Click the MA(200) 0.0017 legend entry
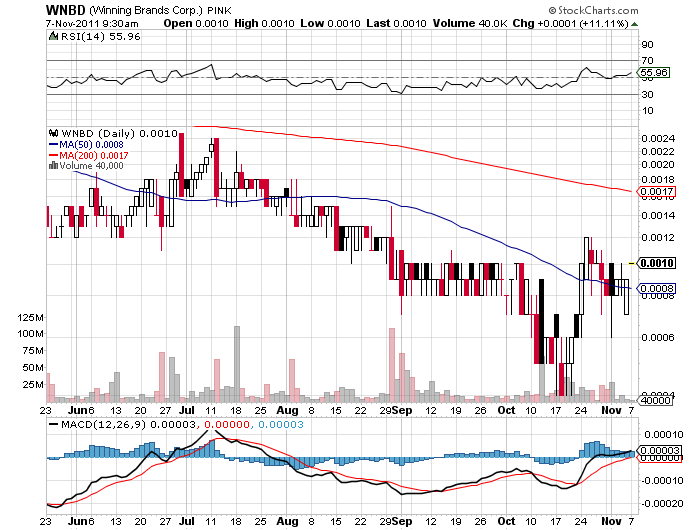The height and width of the screenshot is (530, 700). 88,155
